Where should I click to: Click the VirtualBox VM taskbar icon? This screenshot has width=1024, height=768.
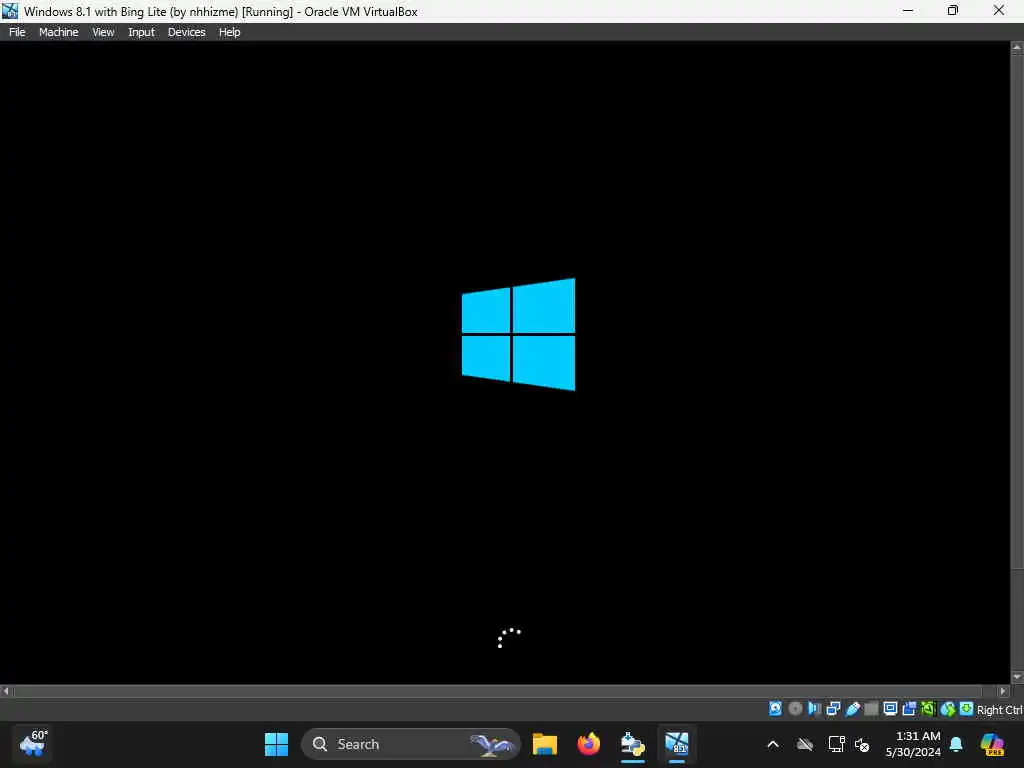click(677, 744)
